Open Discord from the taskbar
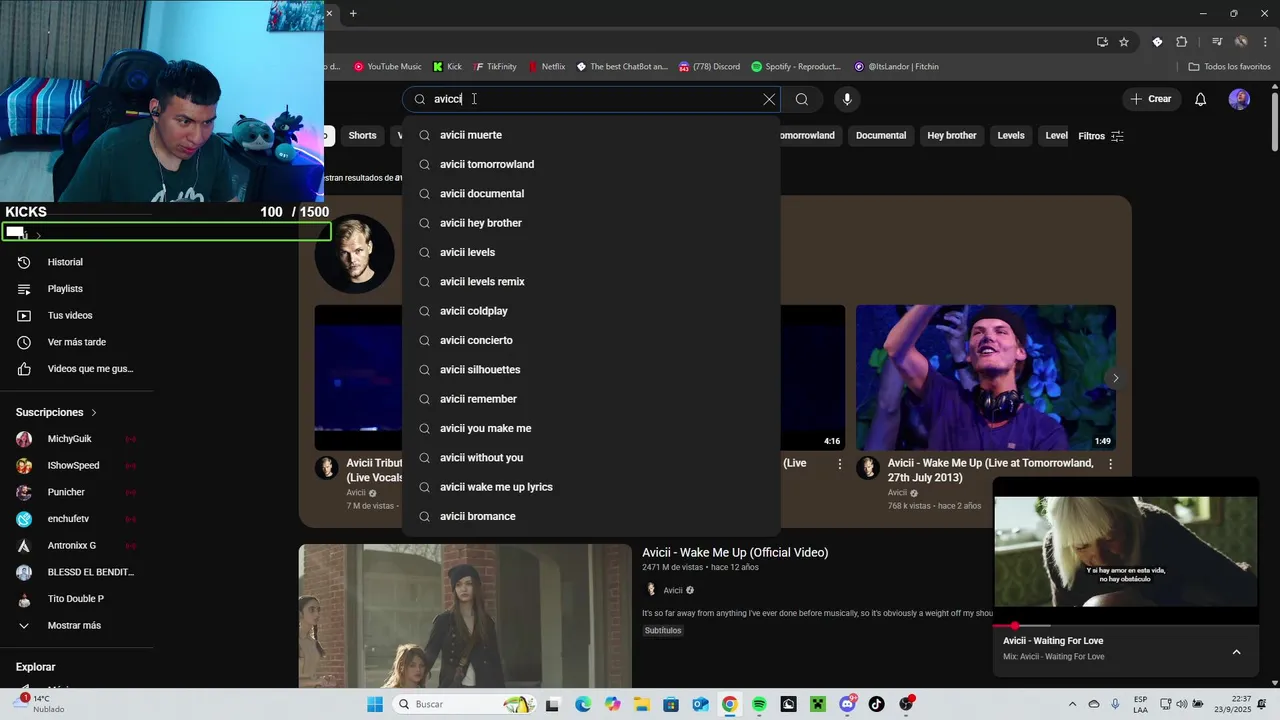1280x720 pixels. [848, 704]
